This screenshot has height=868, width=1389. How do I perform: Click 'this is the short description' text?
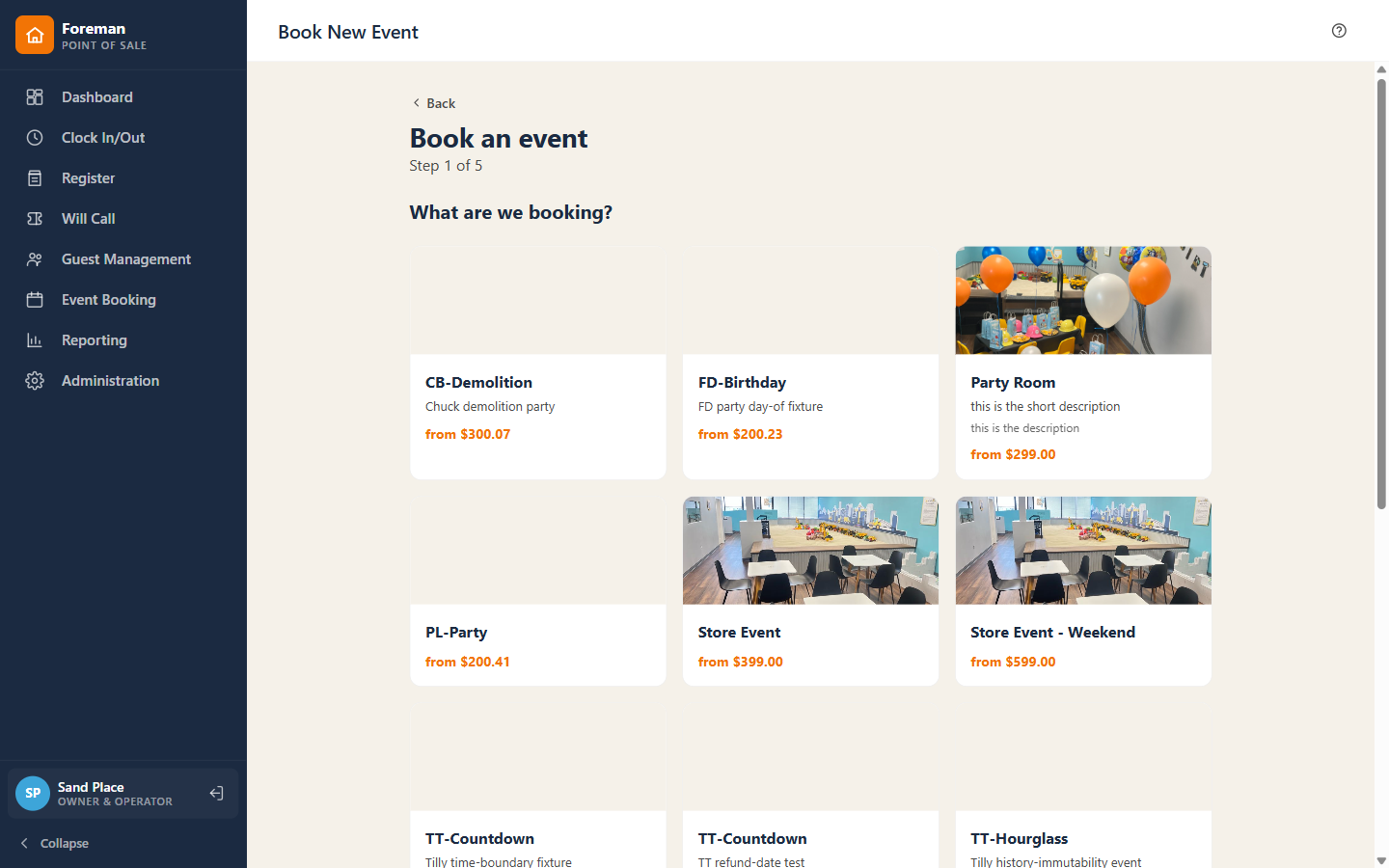coord(1046,407)
